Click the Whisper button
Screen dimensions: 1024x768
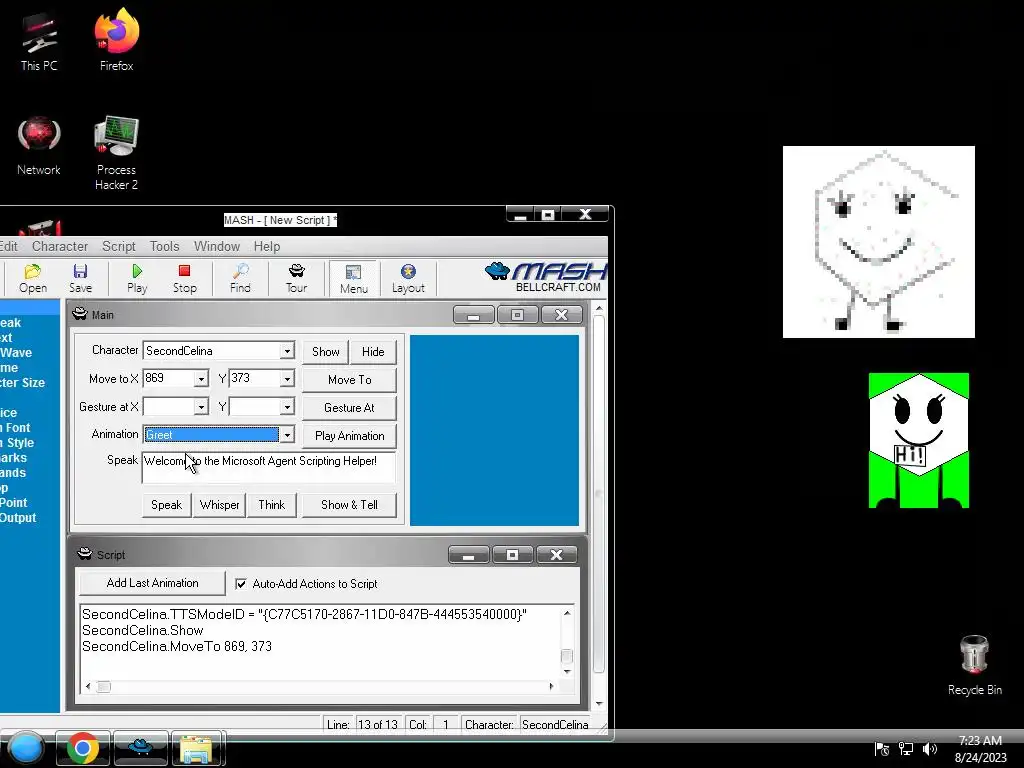219,505
